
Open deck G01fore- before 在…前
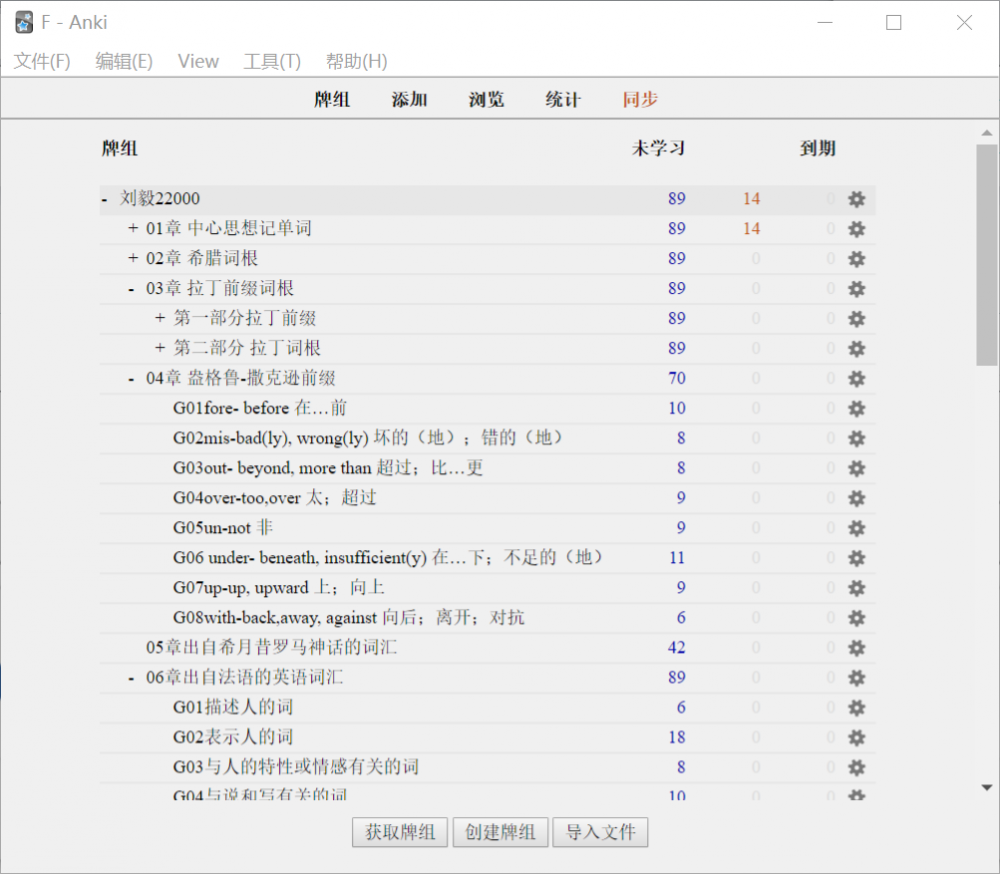pyautogui.click(x=260, y=408)
